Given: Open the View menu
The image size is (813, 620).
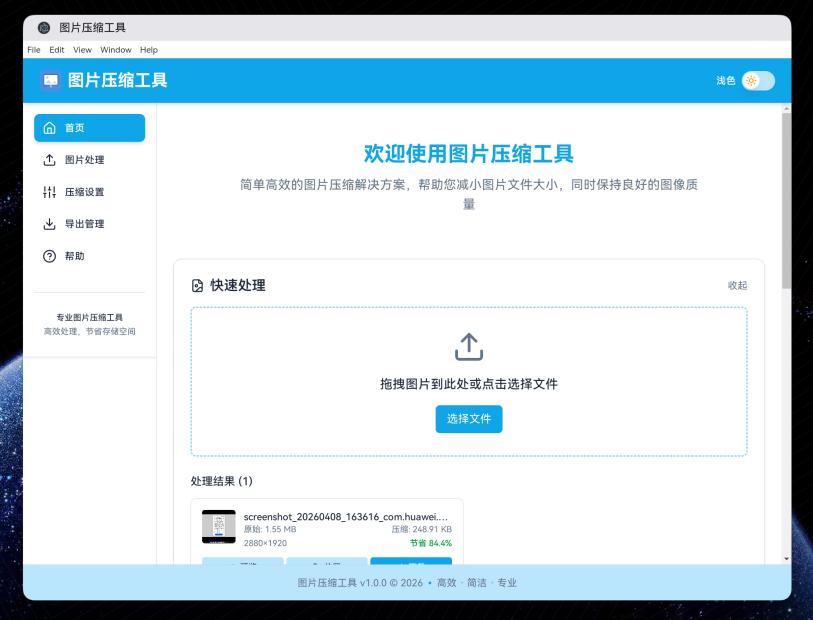Looking at the screenshot, I should [82, 50].
